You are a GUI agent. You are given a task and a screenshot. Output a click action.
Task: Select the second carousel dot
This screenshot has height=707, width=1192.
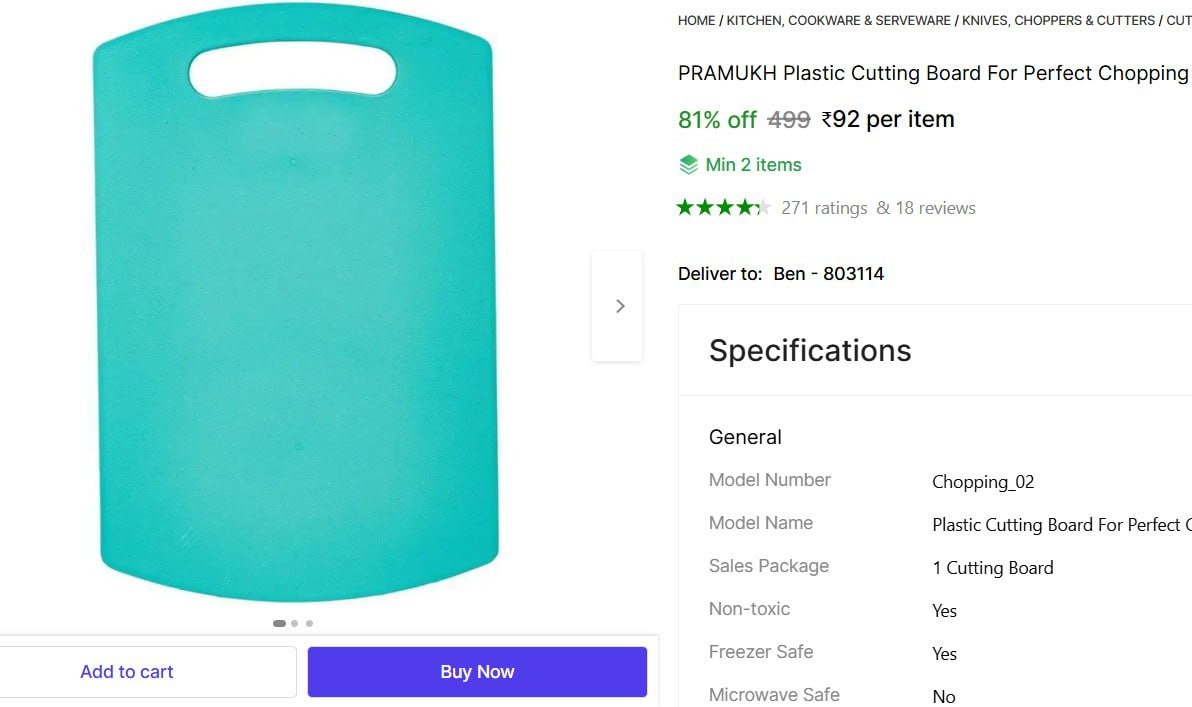tap(293, 623)
